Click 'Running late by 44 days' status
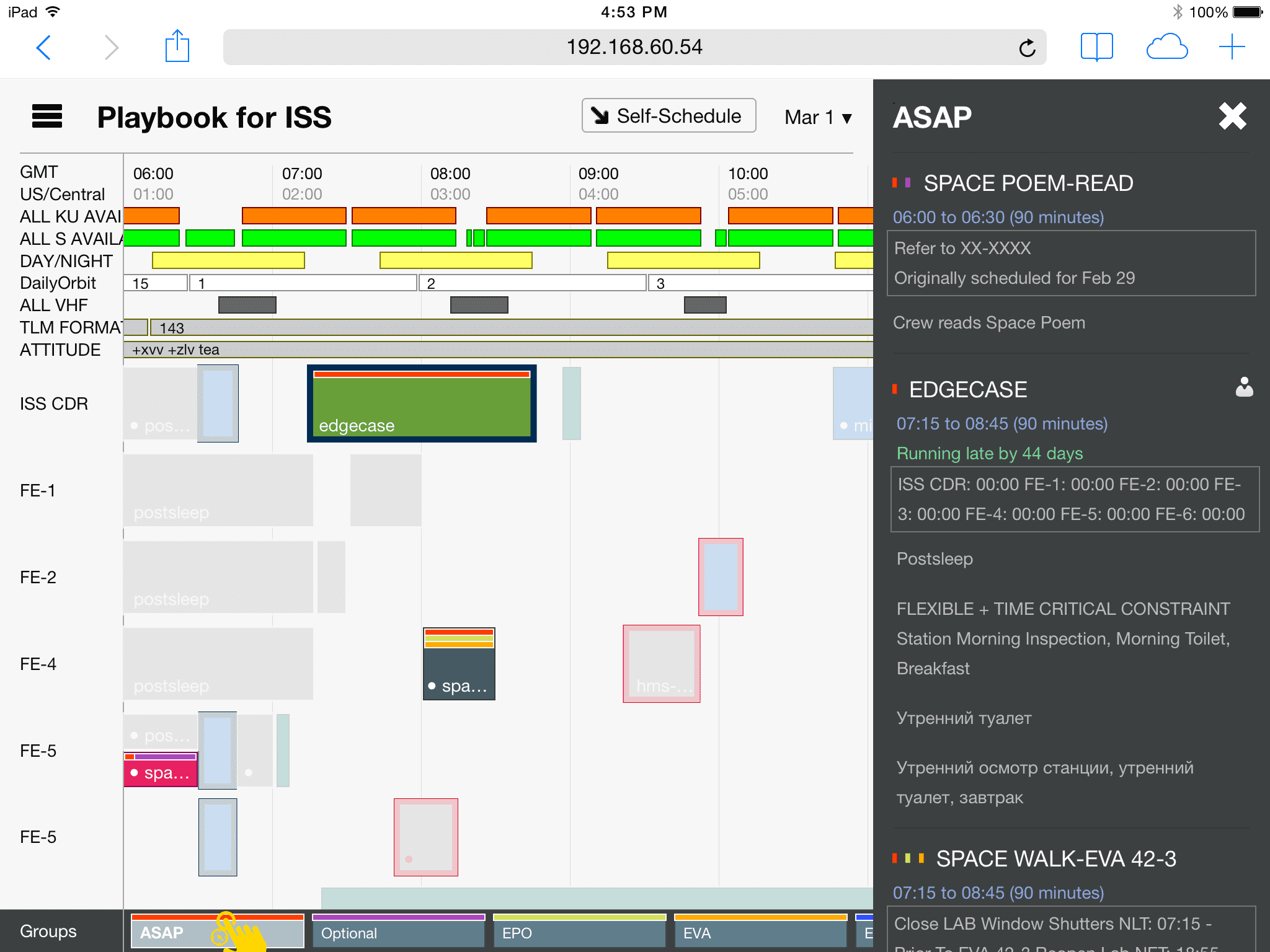Screen dimensions: 1270x952 (x=990, y=454)
